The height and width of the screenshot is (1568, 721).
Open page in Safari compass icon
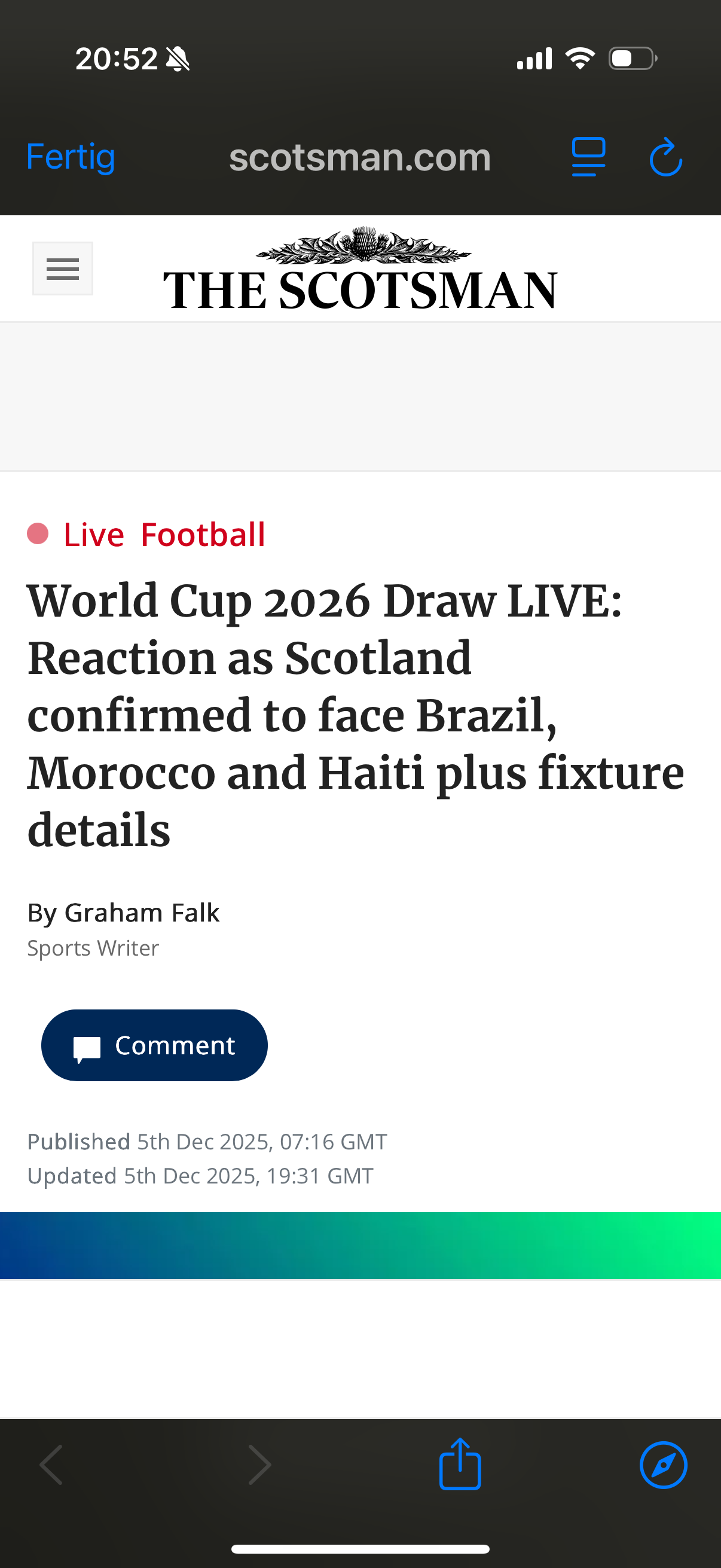[x=663, y=1465]
